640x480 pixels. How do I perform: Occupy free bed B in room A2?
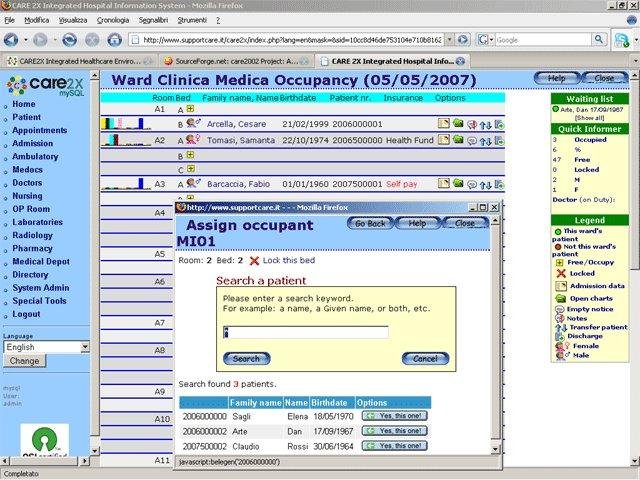190,155
